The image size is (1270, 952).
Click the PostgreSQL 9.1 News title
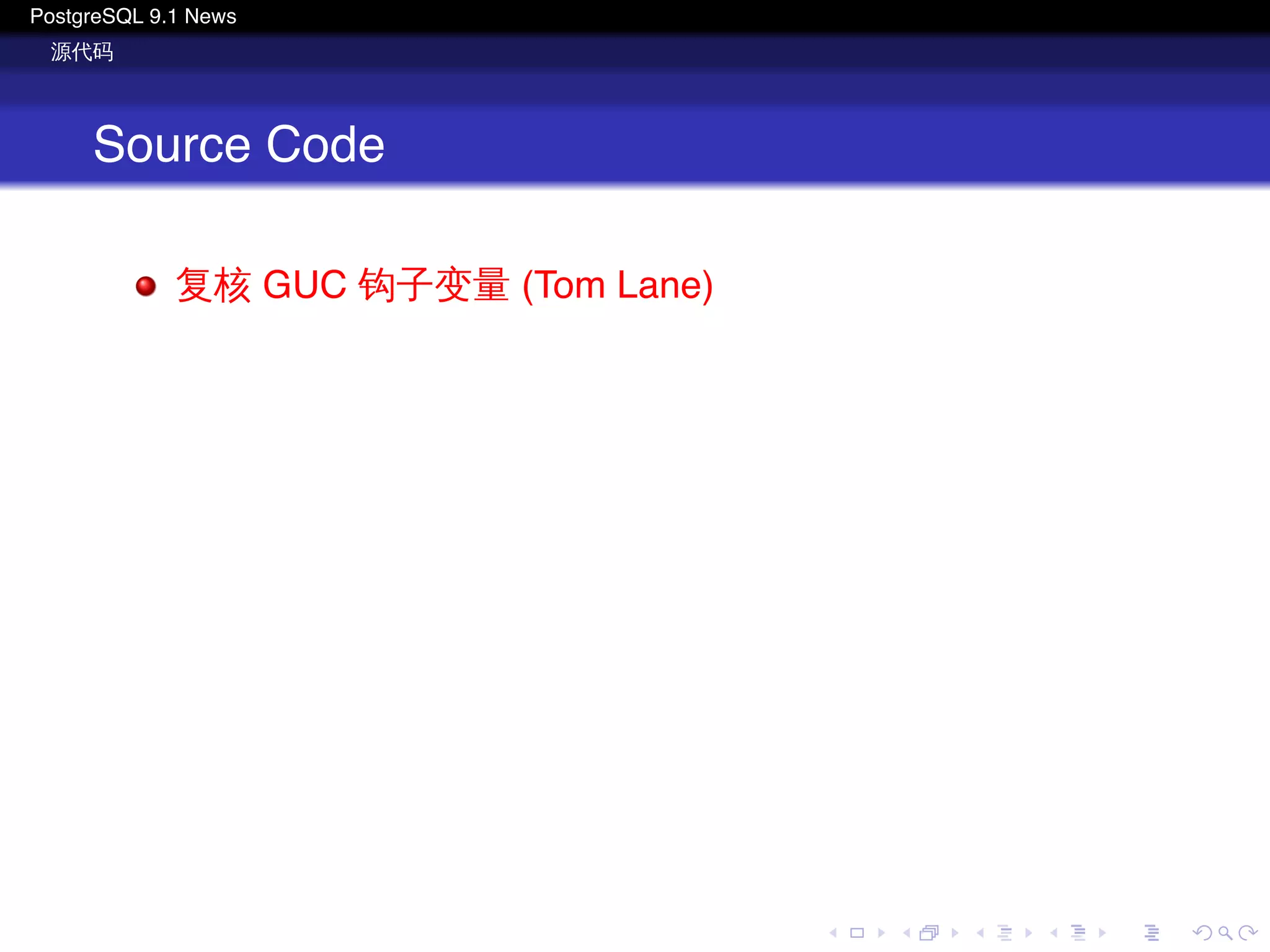(133, 16)
